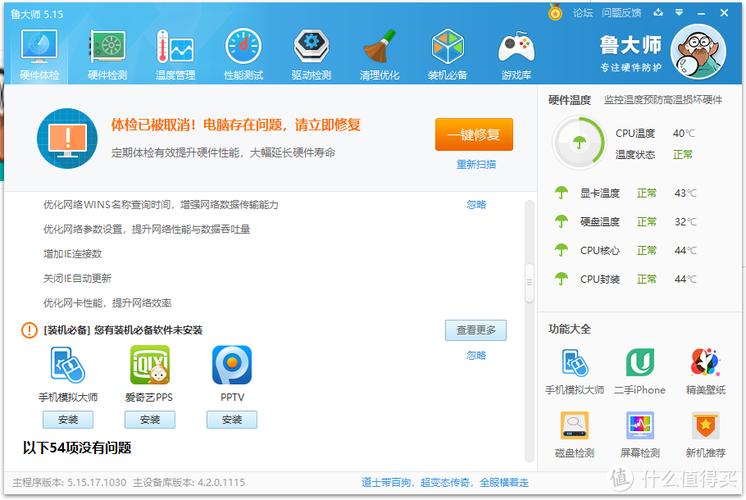Select the 增加IE连接数 list item
This screenshot has width=746, height=500.
[73, 254]
